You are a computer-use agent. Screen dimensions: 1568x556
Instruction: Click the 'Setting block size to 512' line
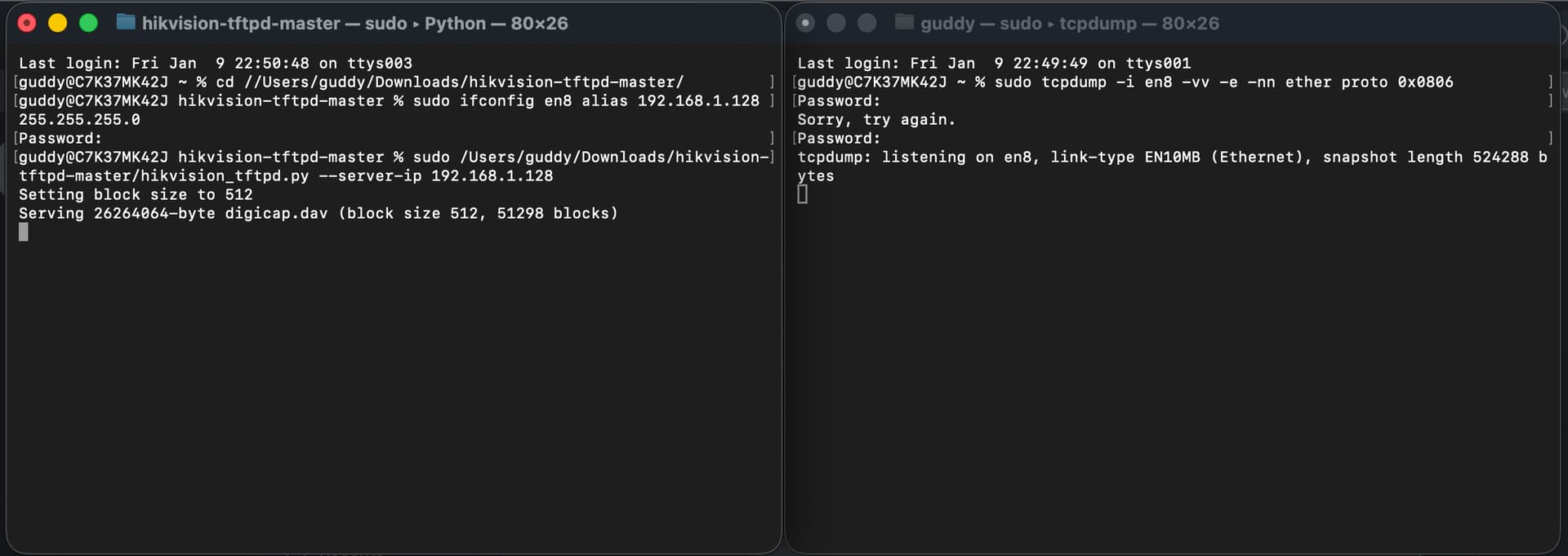136,194
